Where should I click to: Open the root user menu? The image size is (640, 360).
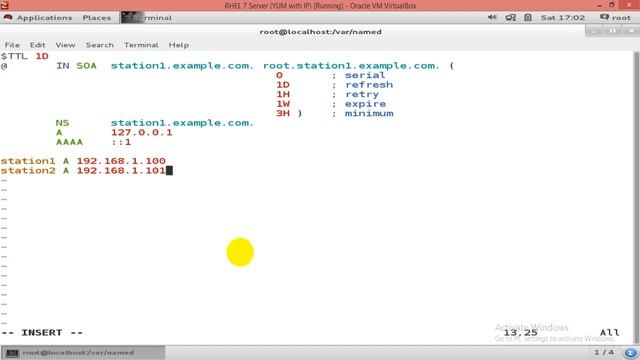616,18
